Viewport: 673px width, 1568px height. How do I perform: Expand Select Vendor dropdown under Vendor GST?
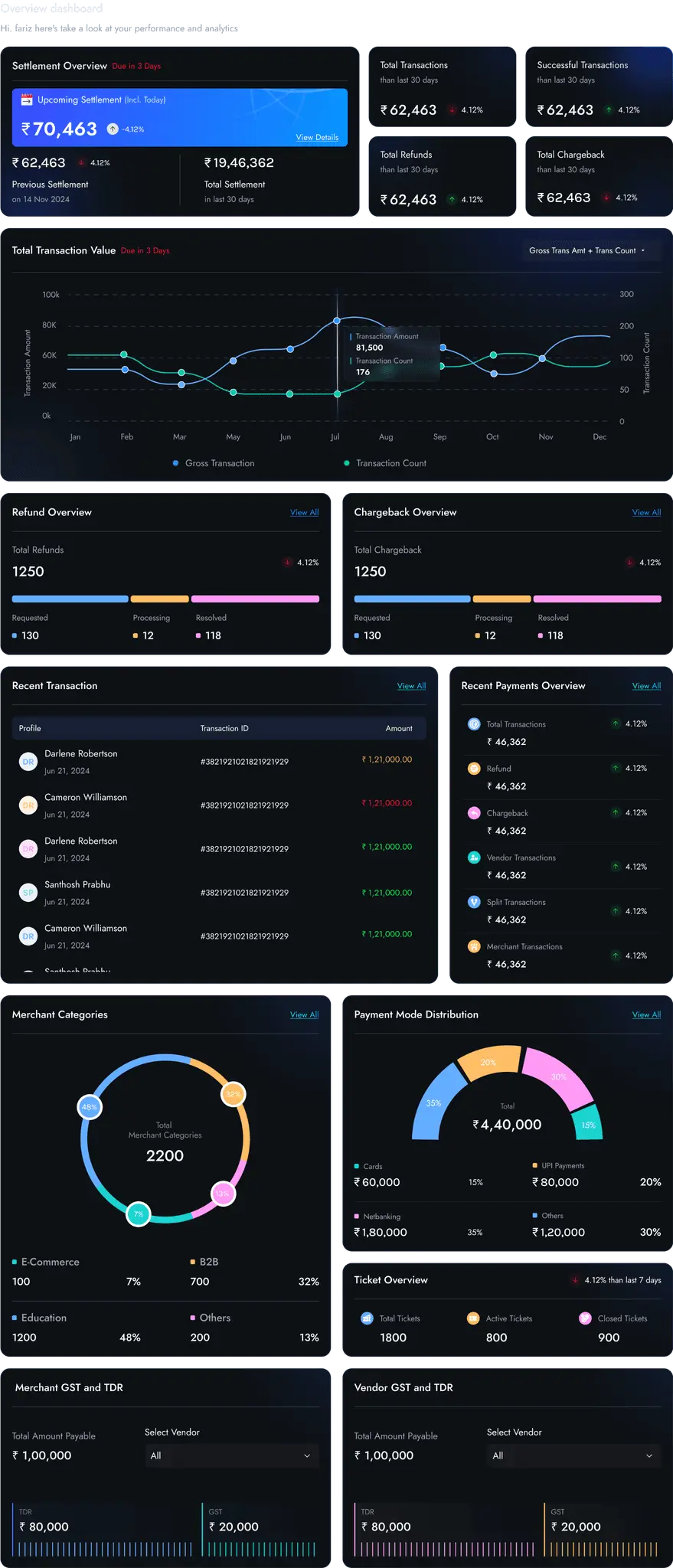pyautogui.click(x=573, y=1455)
